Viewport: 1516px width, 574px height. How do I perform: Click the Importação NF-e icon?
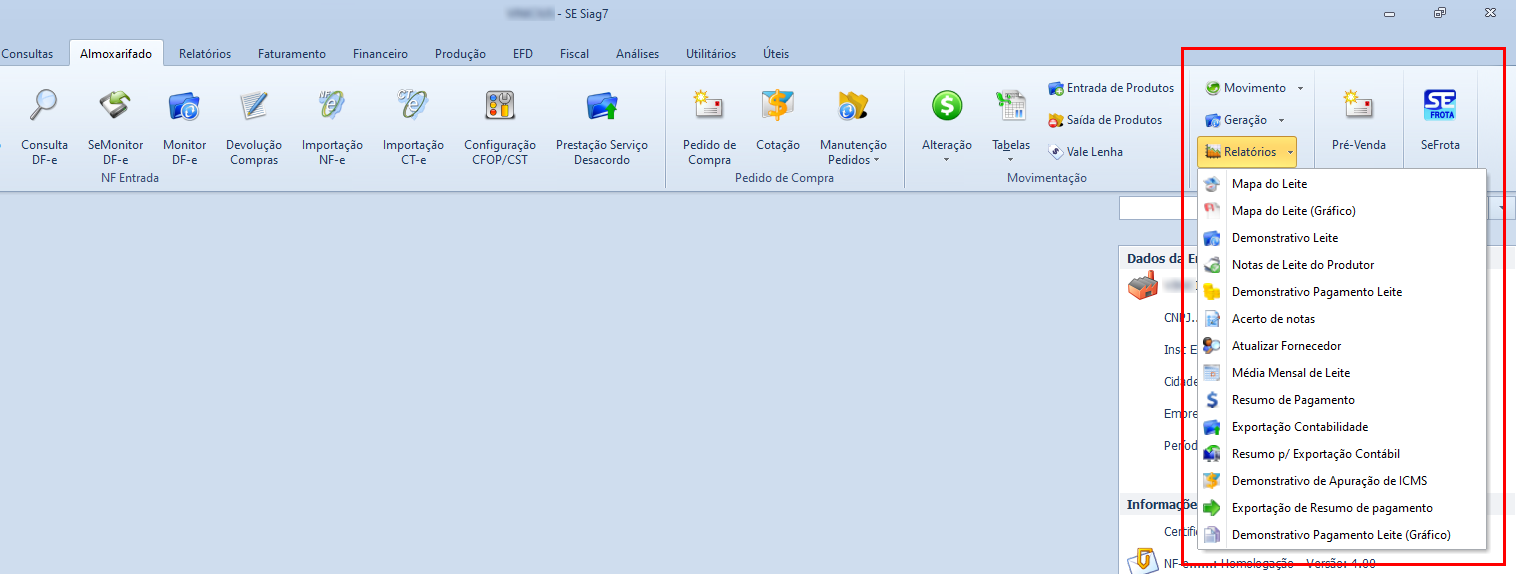332,105
